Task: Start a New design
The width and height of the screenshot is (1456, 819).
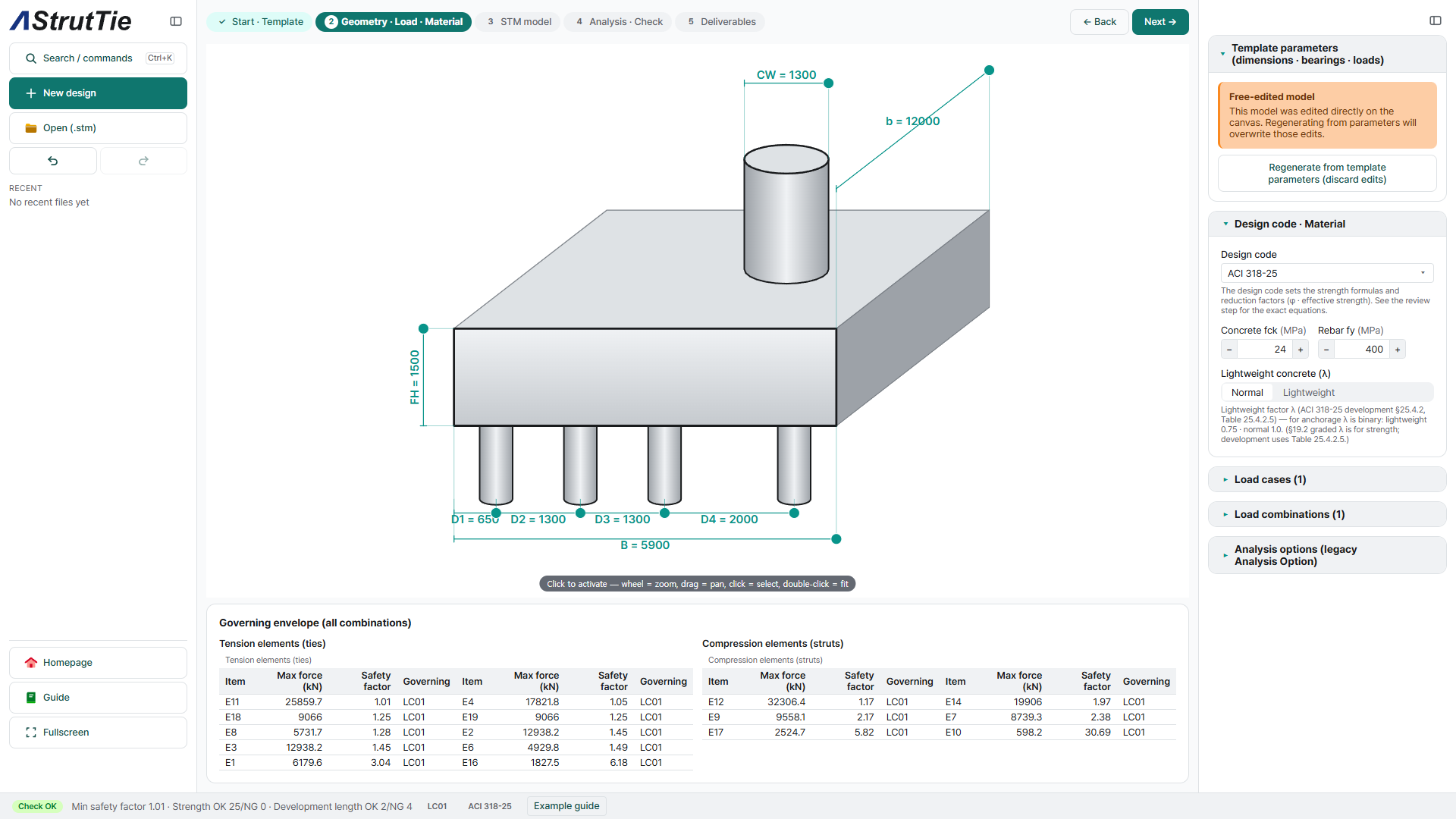Action: [x=98, y=93]
